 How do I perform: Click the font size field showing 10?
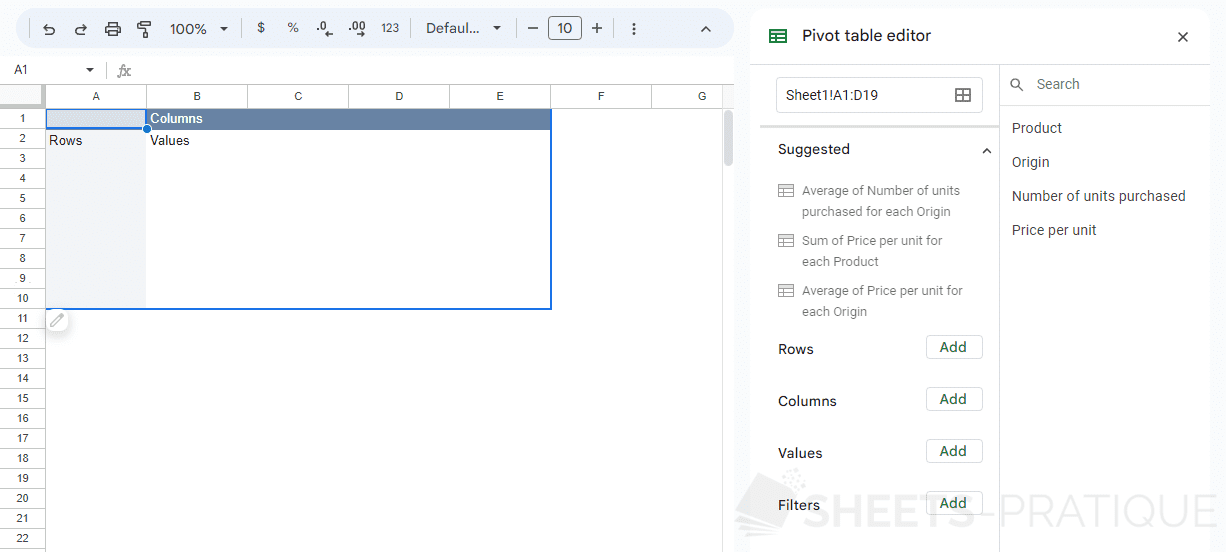(565, 28)
